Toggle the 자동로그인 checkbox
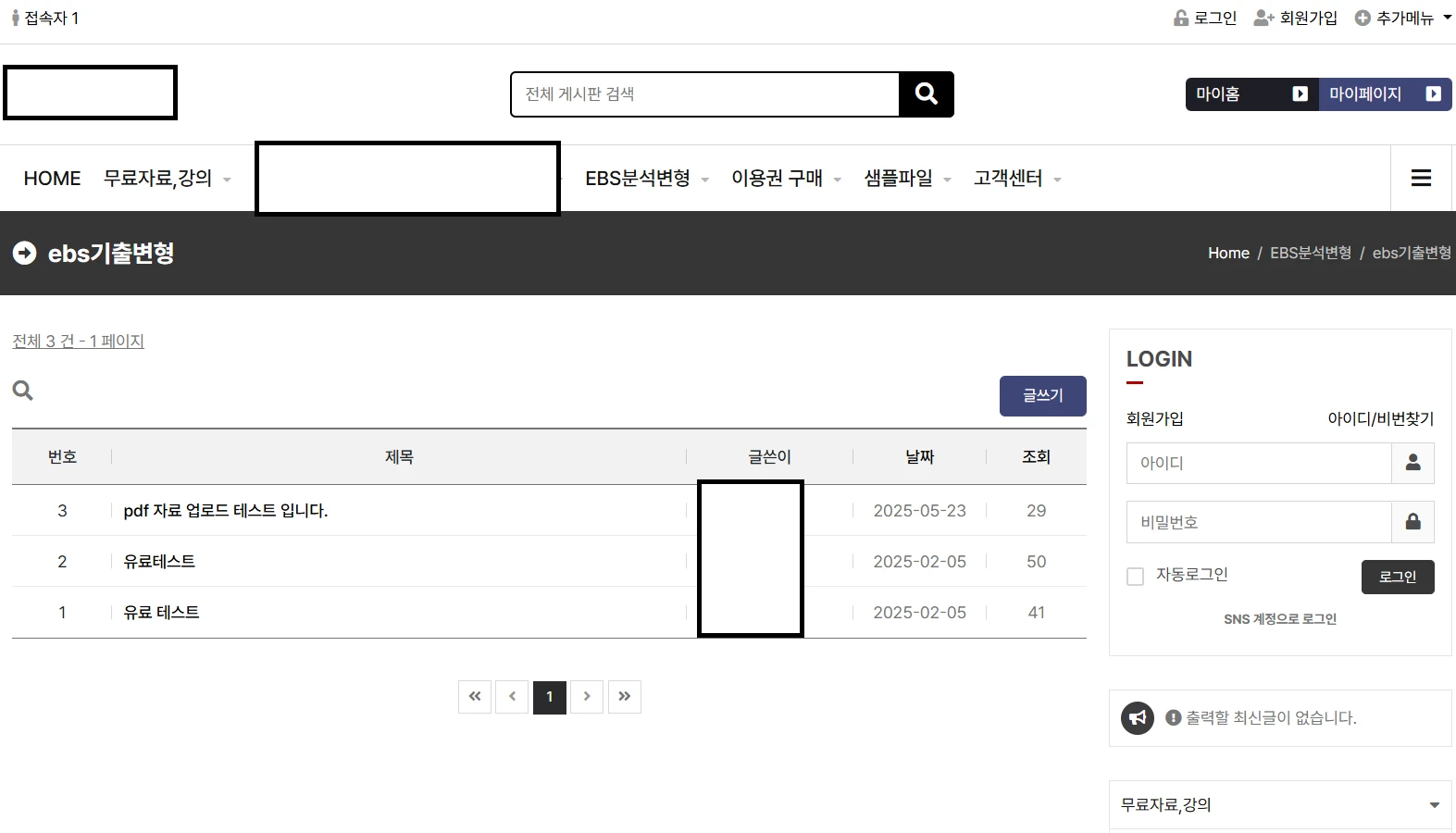The width and height of the screenshot is (1456, 833). 1135,577
